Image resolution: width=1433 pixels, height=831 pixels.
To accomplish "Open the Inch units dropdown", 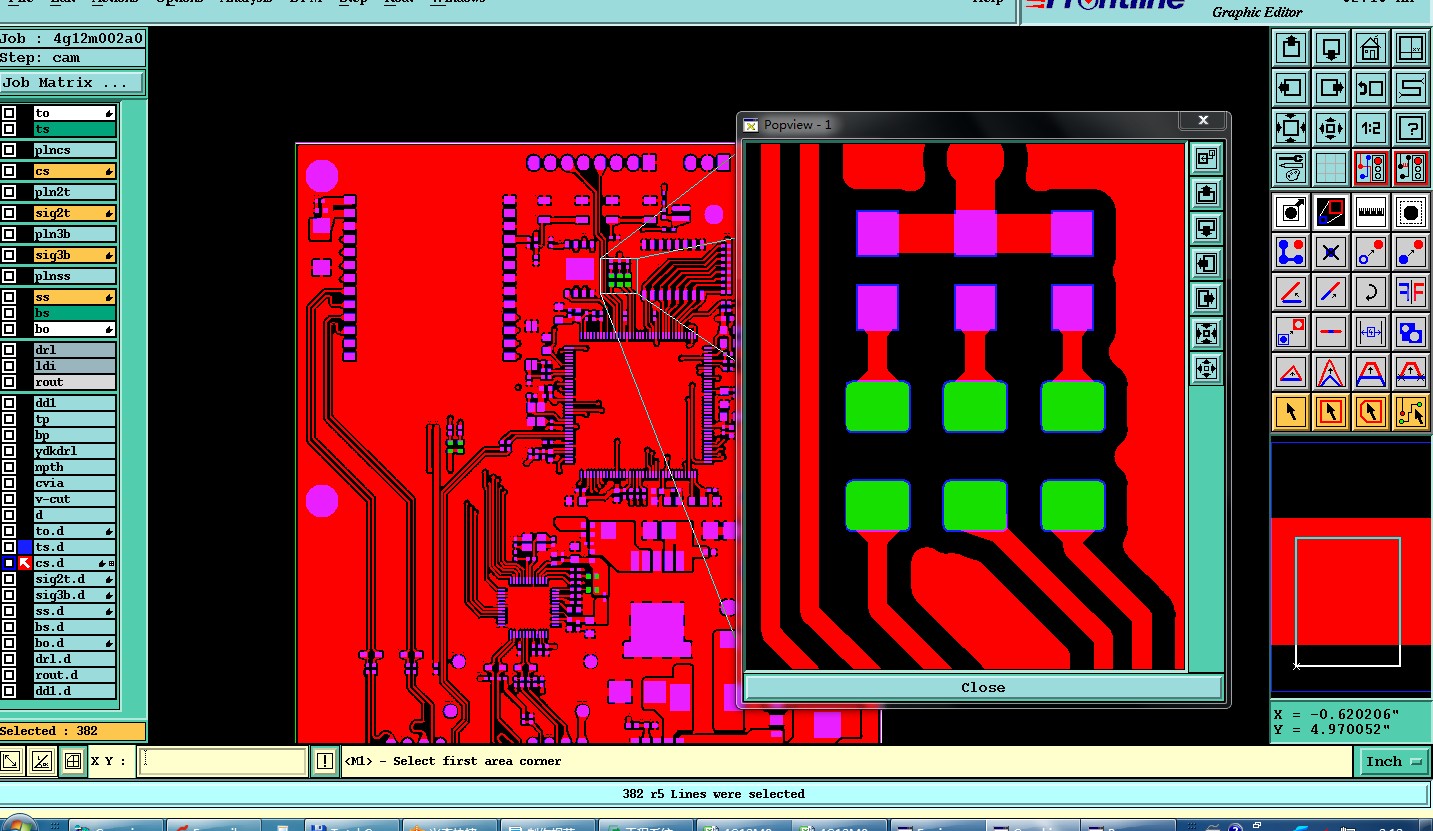I will tap(1393, 761).
